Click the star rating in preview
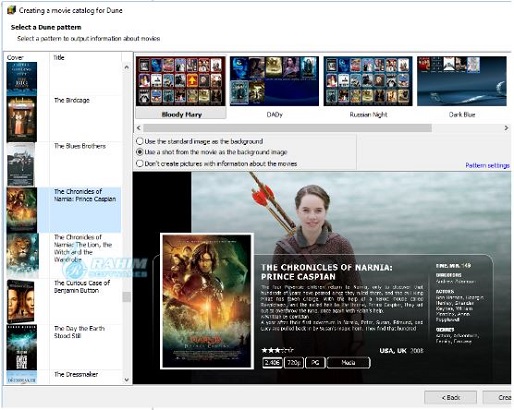The width and height of the screenshot is (514, 410). tap(277, 350)
